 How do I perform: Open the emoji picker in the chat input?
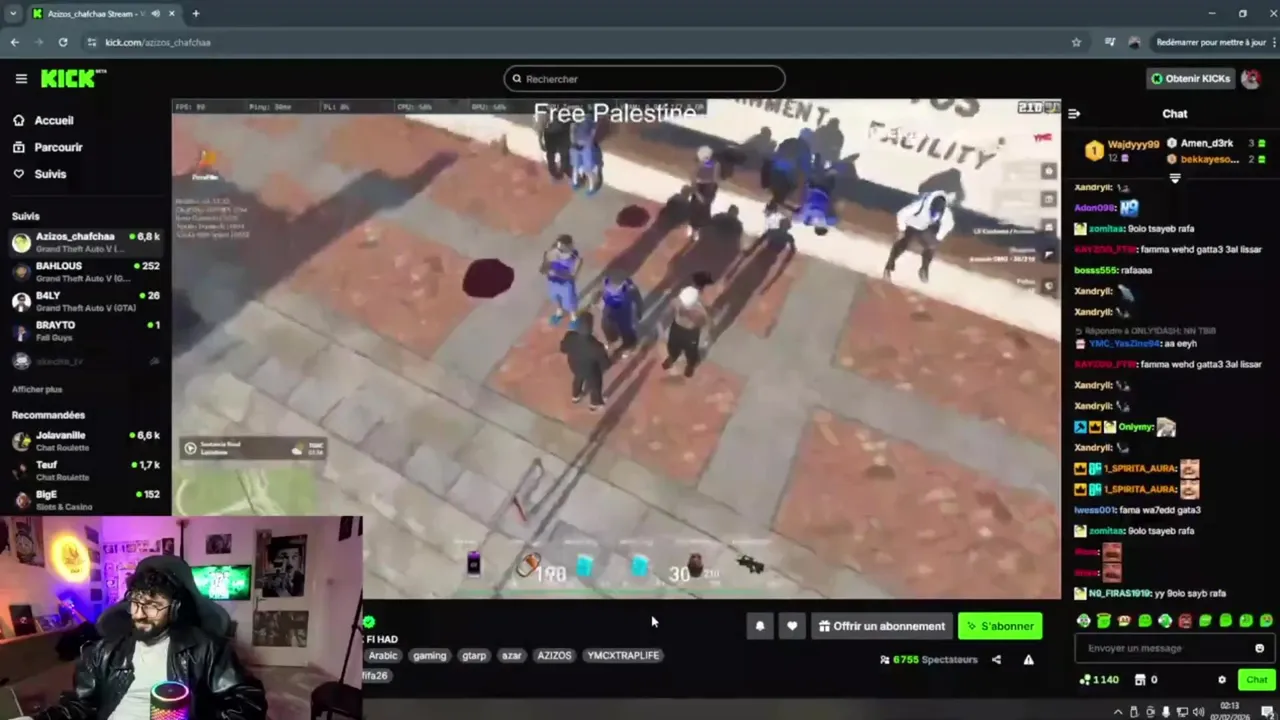point(1259,648)
